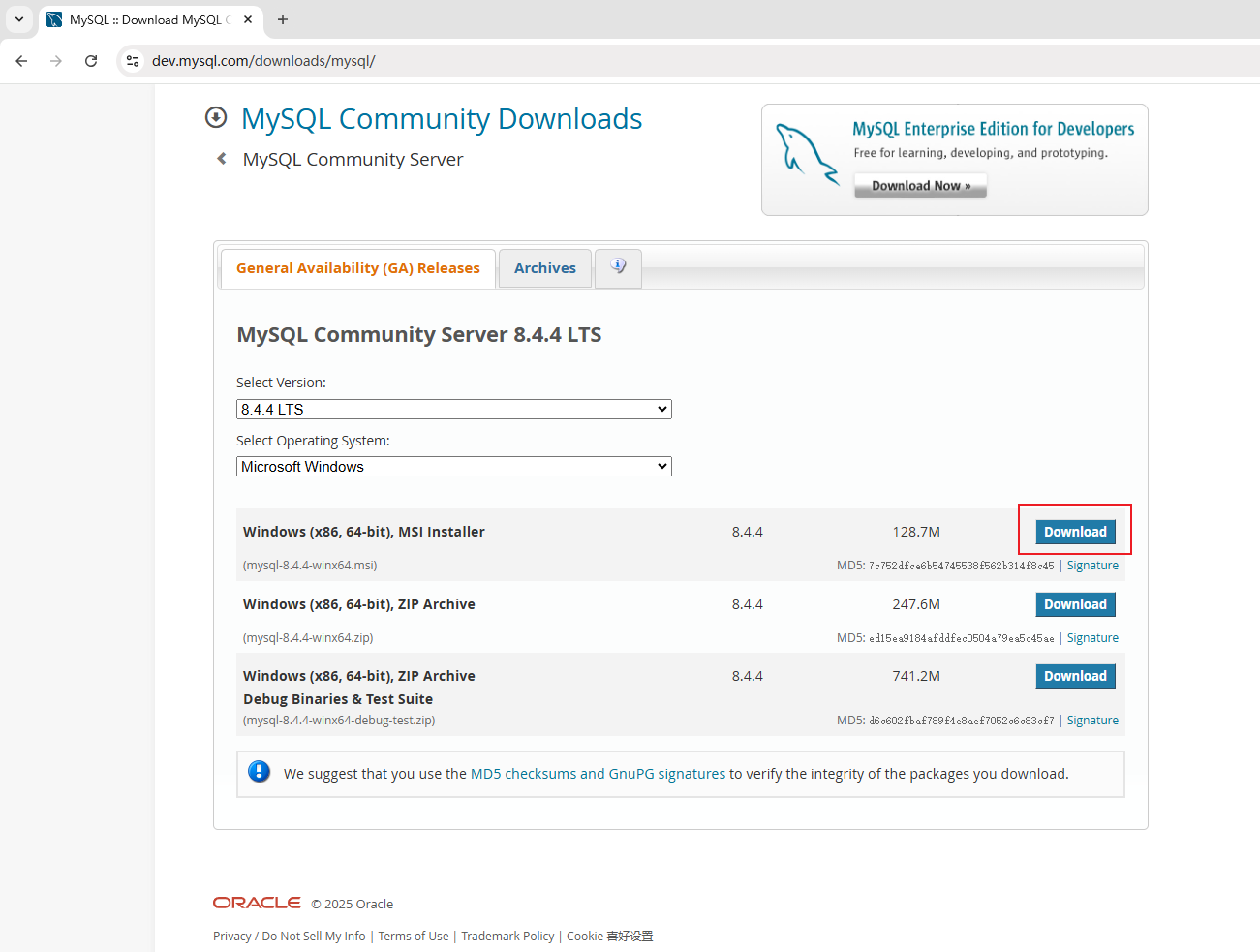Click the back chevron beside MySQL Community Server
1260x952 pixels.
tap(222, 158)
